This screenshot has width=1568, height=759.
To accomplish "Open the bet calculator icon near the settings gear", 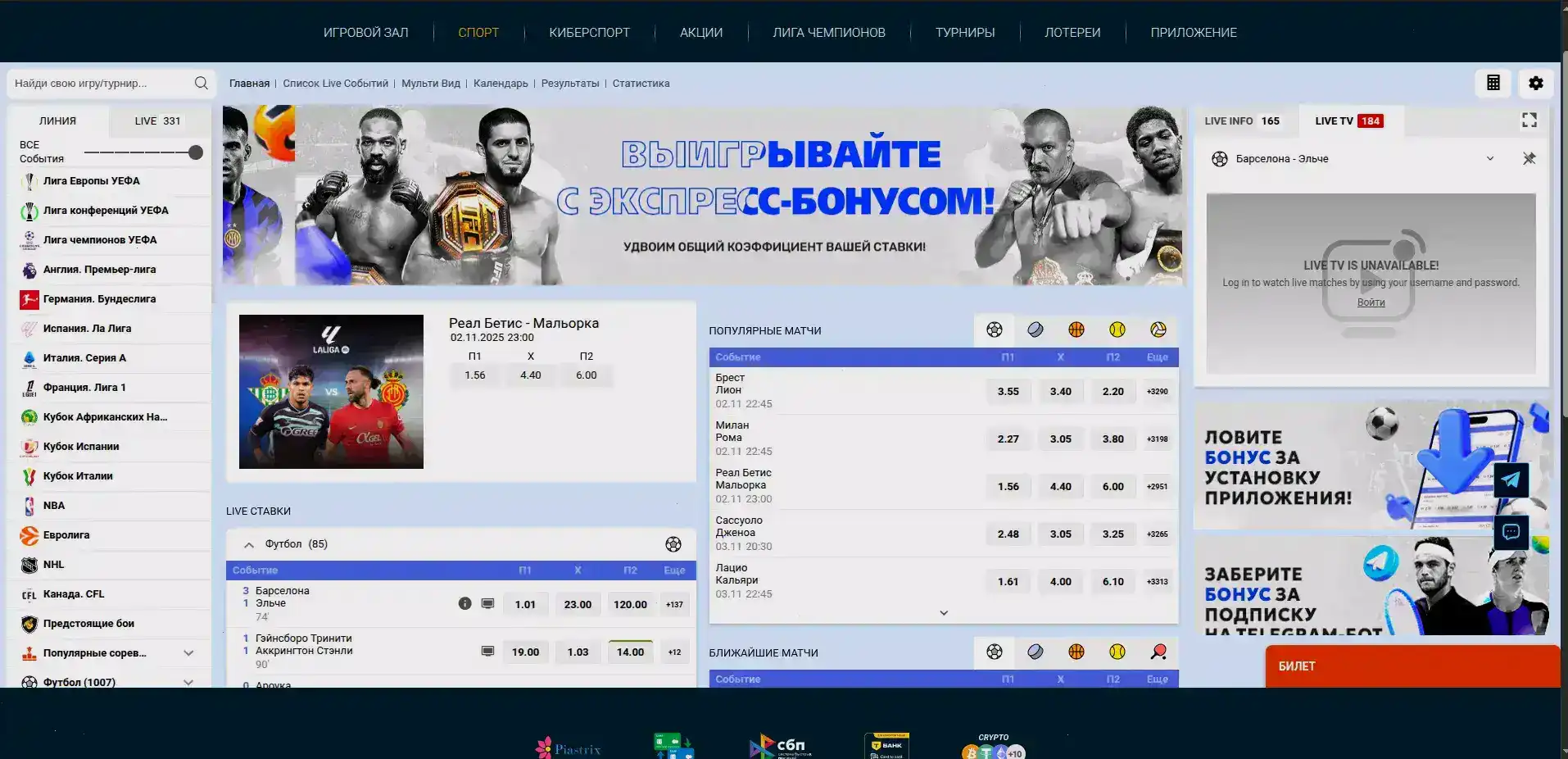I will tap(1493, 83).
